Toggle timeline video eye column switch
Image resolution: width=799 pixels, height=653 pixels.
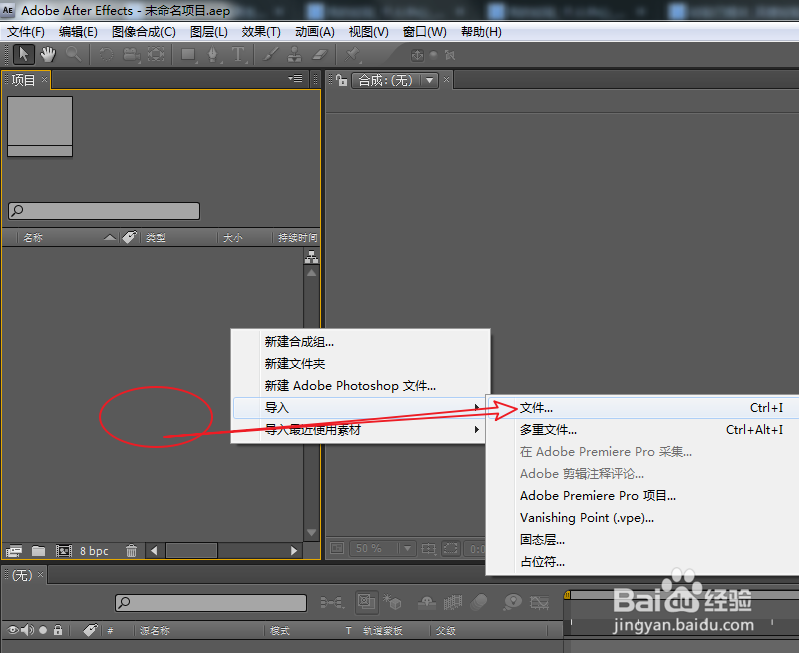13,631
